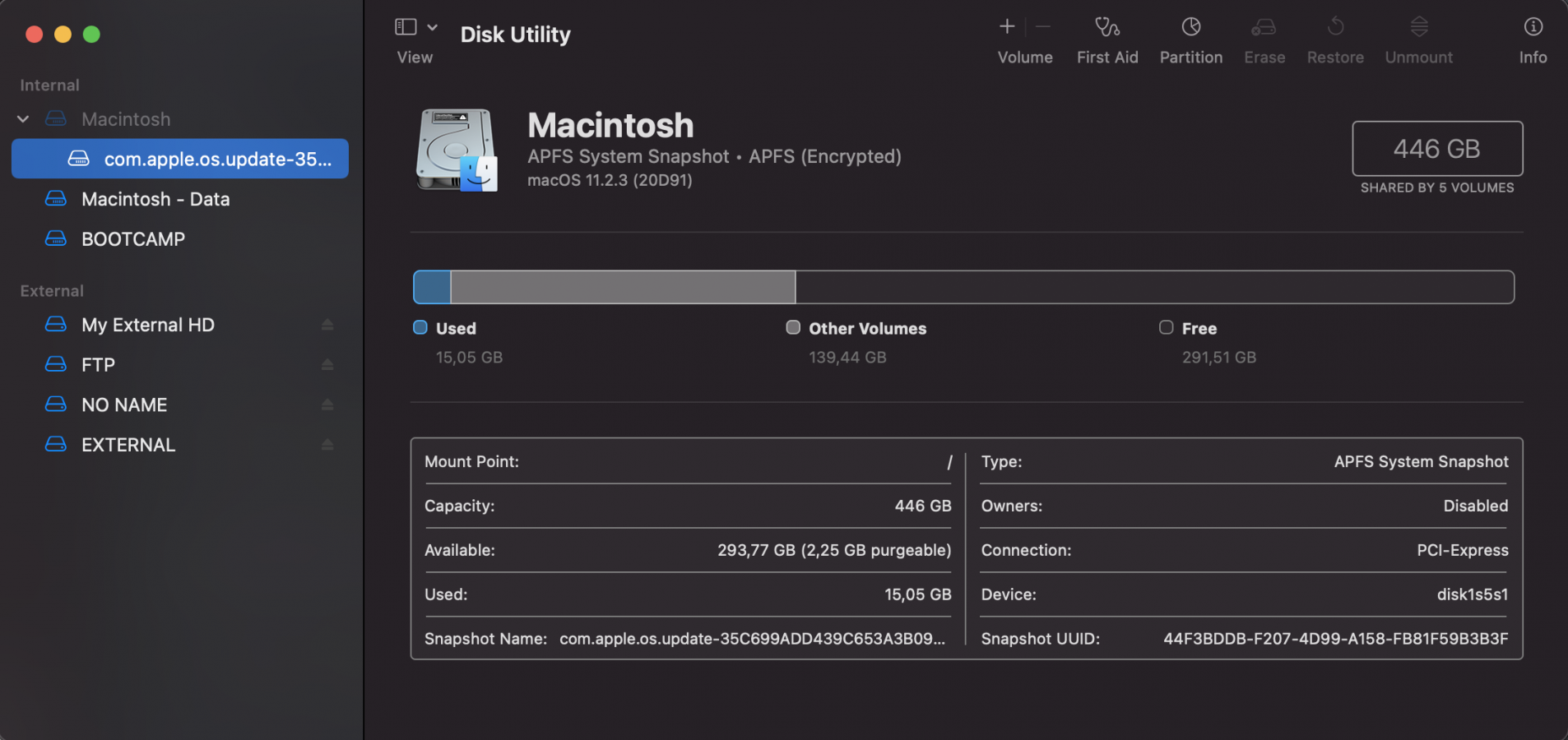Click the Restore arrow icon
The image size is (1568, 740).
pos(1335,27)
